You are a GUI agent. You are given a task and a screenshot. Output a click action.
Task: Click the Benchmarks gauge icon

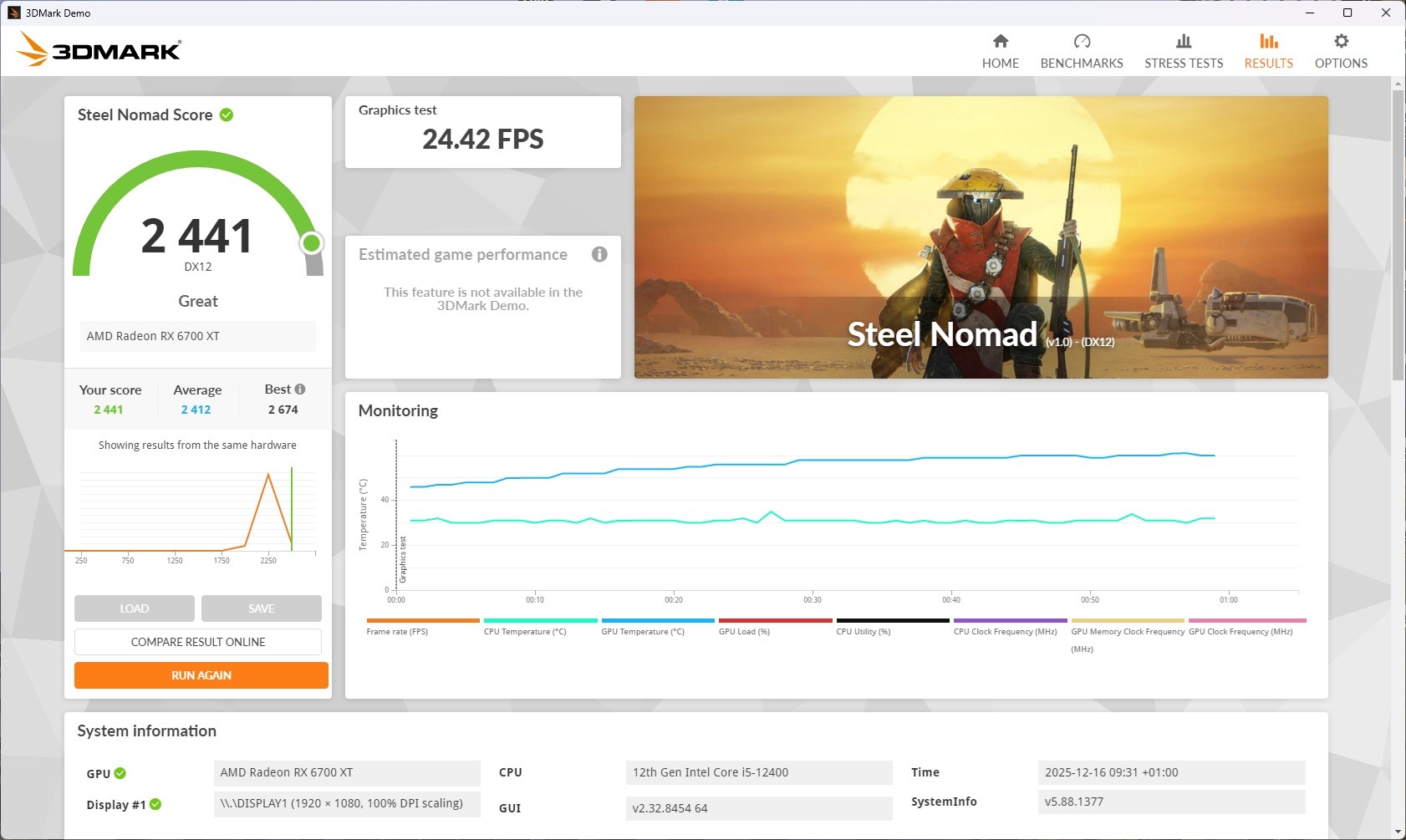tap(1082, 41)
